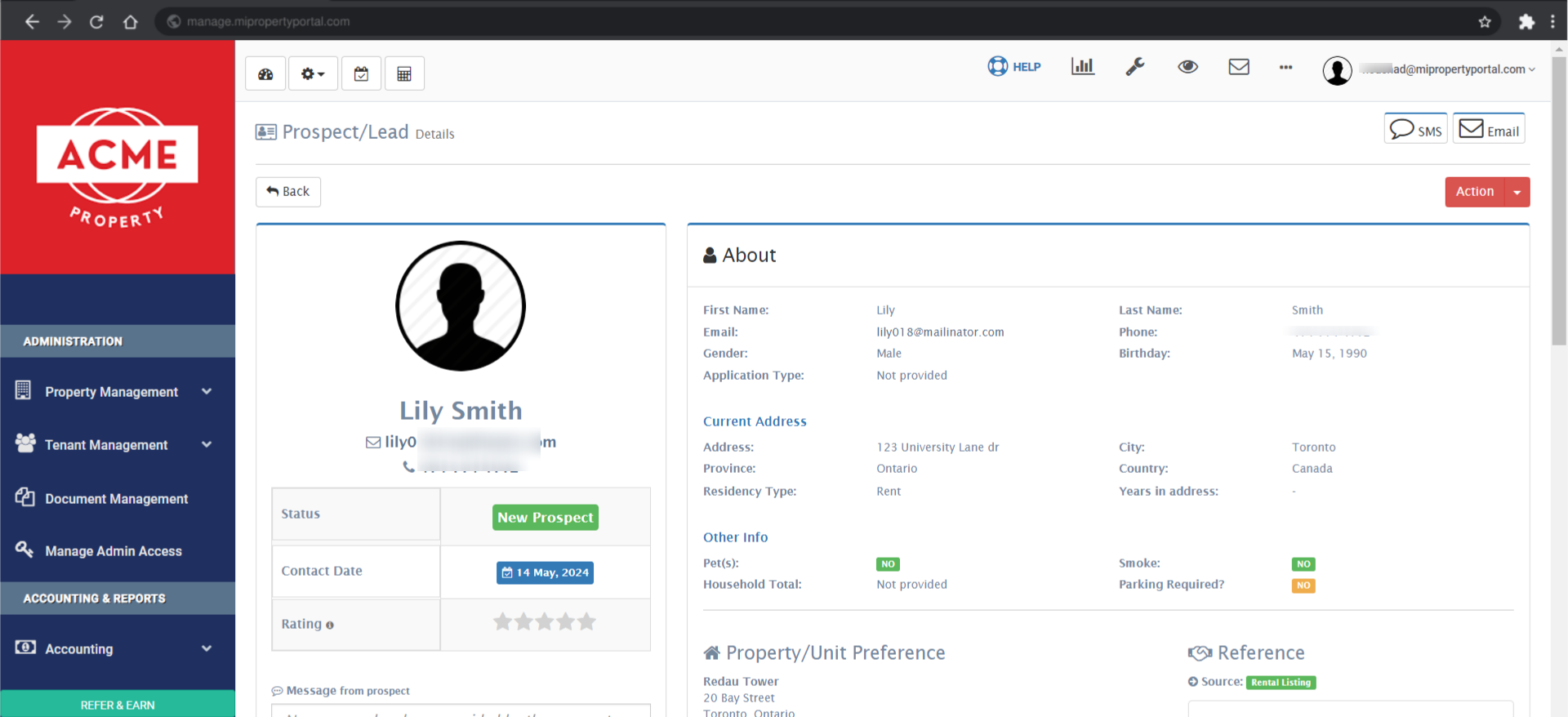Click the browser reload button

click(x=96, y=22)
